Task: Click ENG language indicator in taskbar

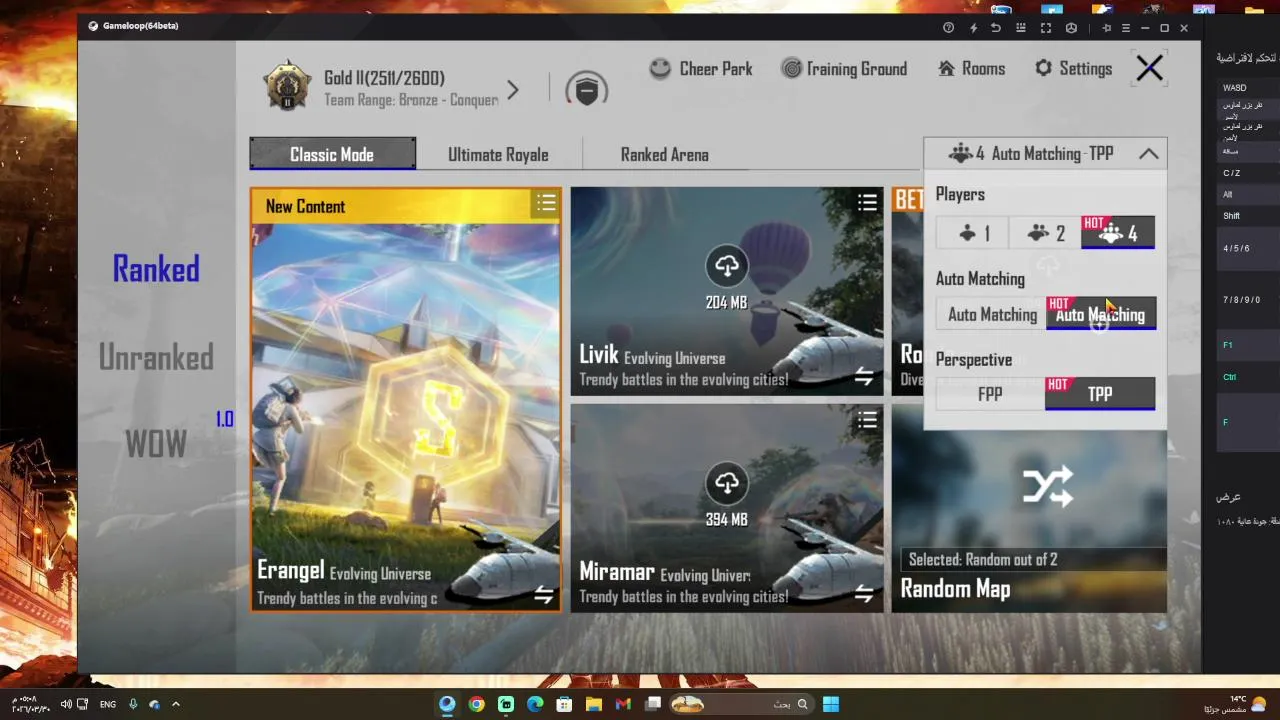Action: 108,704
